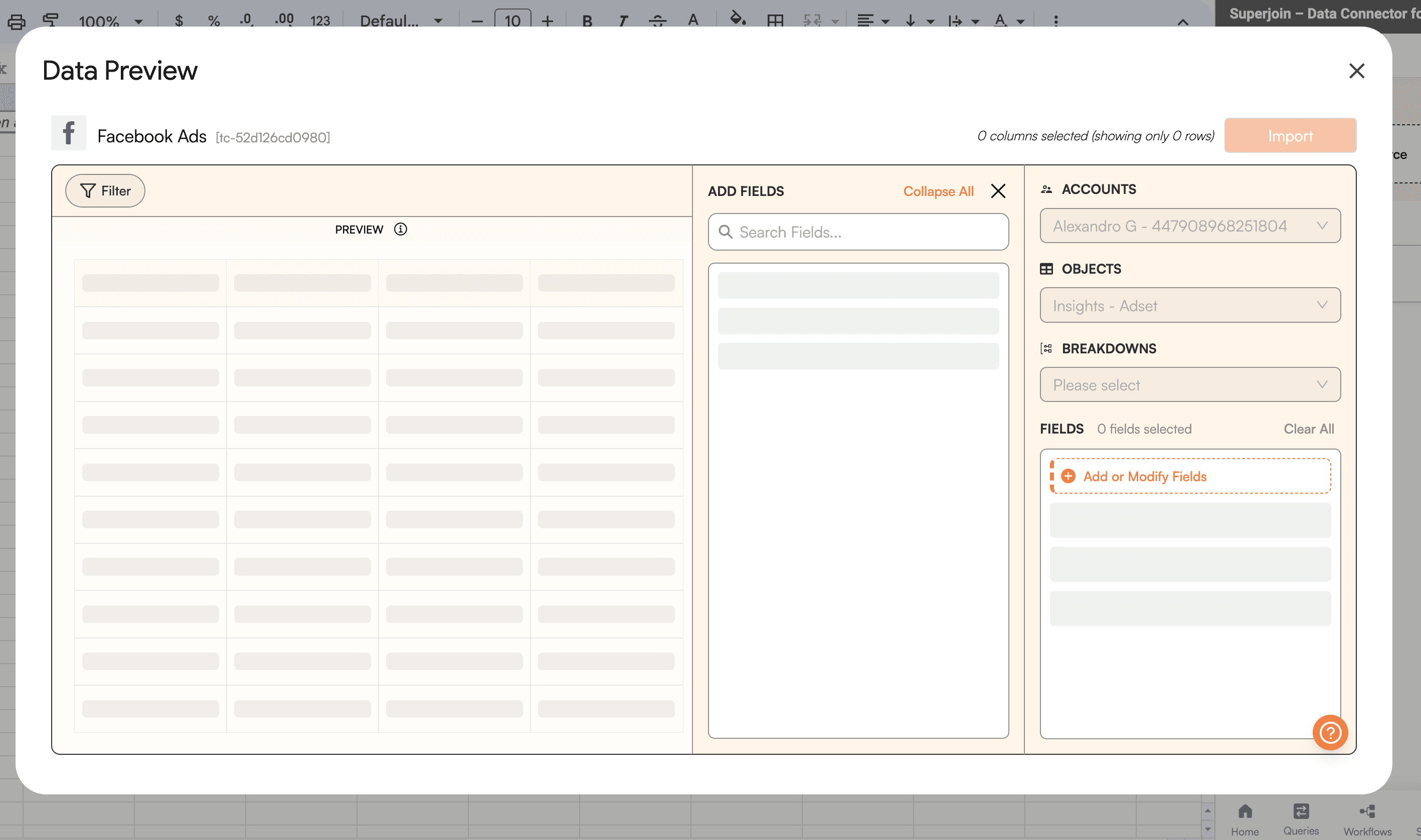Click Clear All fields link
The height and width of the screenshot is (840, 1421).
[x=1308, y=429]
